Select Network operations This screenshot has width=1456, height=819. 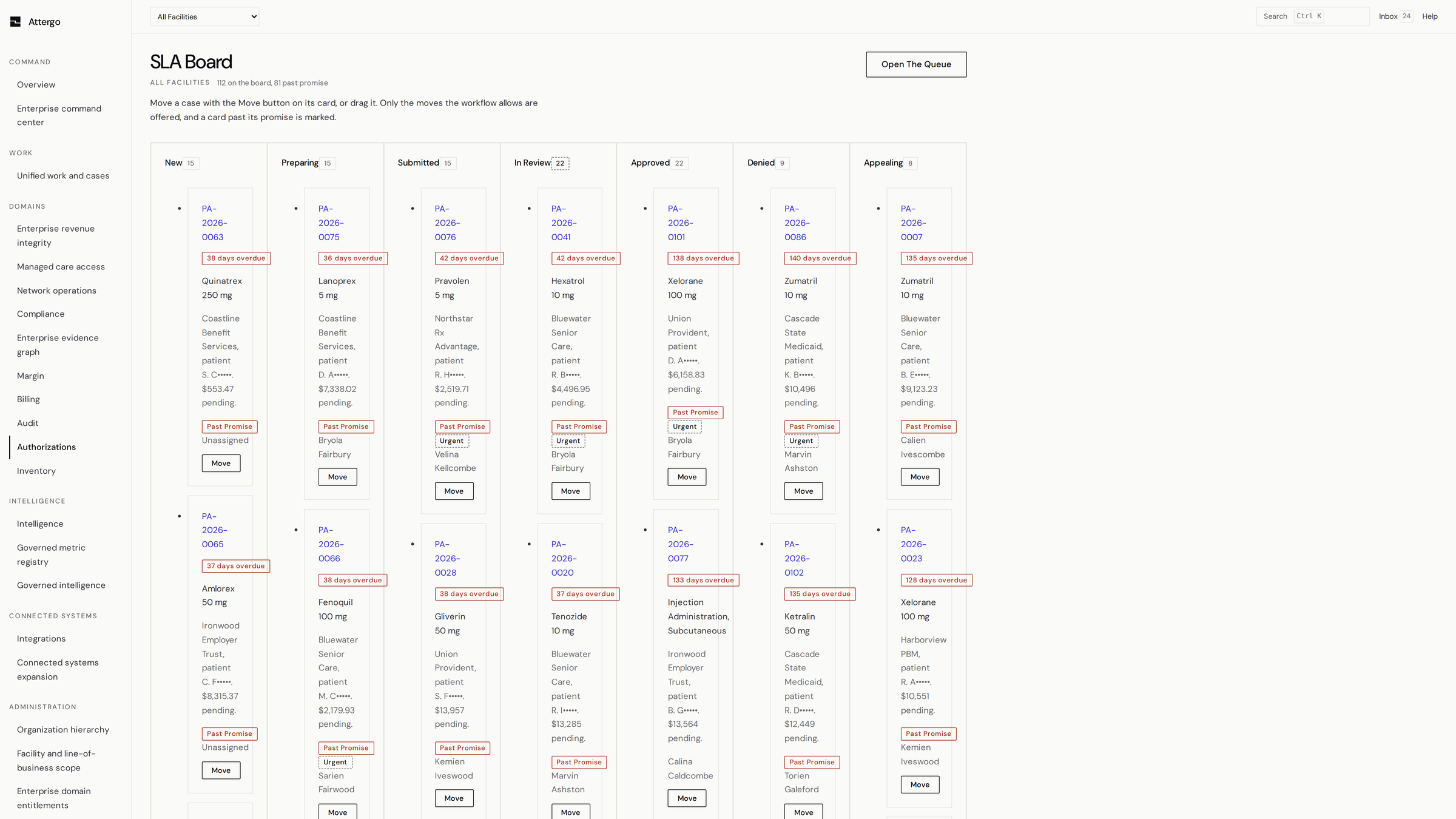(56, 291)
